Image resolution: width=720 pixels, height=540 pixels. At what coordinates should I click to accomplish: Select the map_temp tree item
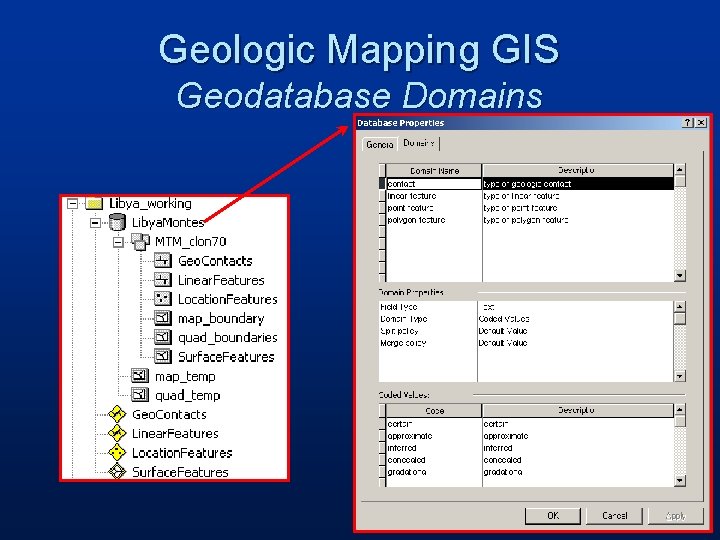[x=185, y=377]
